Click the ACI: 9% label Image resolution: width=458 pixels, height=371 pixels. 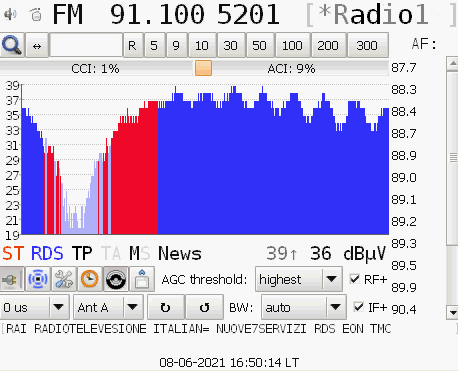291,69
